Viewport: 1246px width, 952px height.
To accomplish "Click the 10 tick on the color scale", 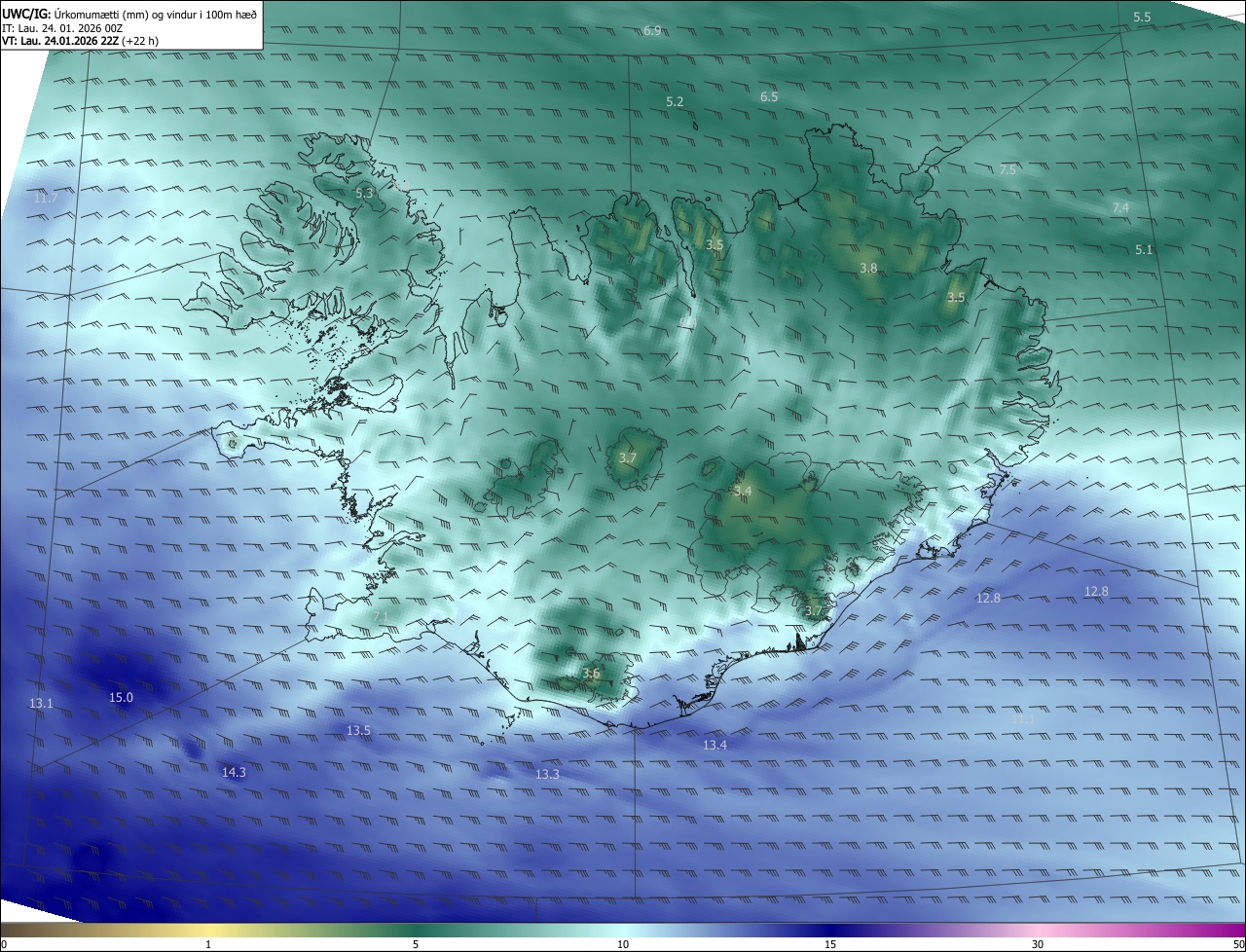I will [x=623, y=944].
